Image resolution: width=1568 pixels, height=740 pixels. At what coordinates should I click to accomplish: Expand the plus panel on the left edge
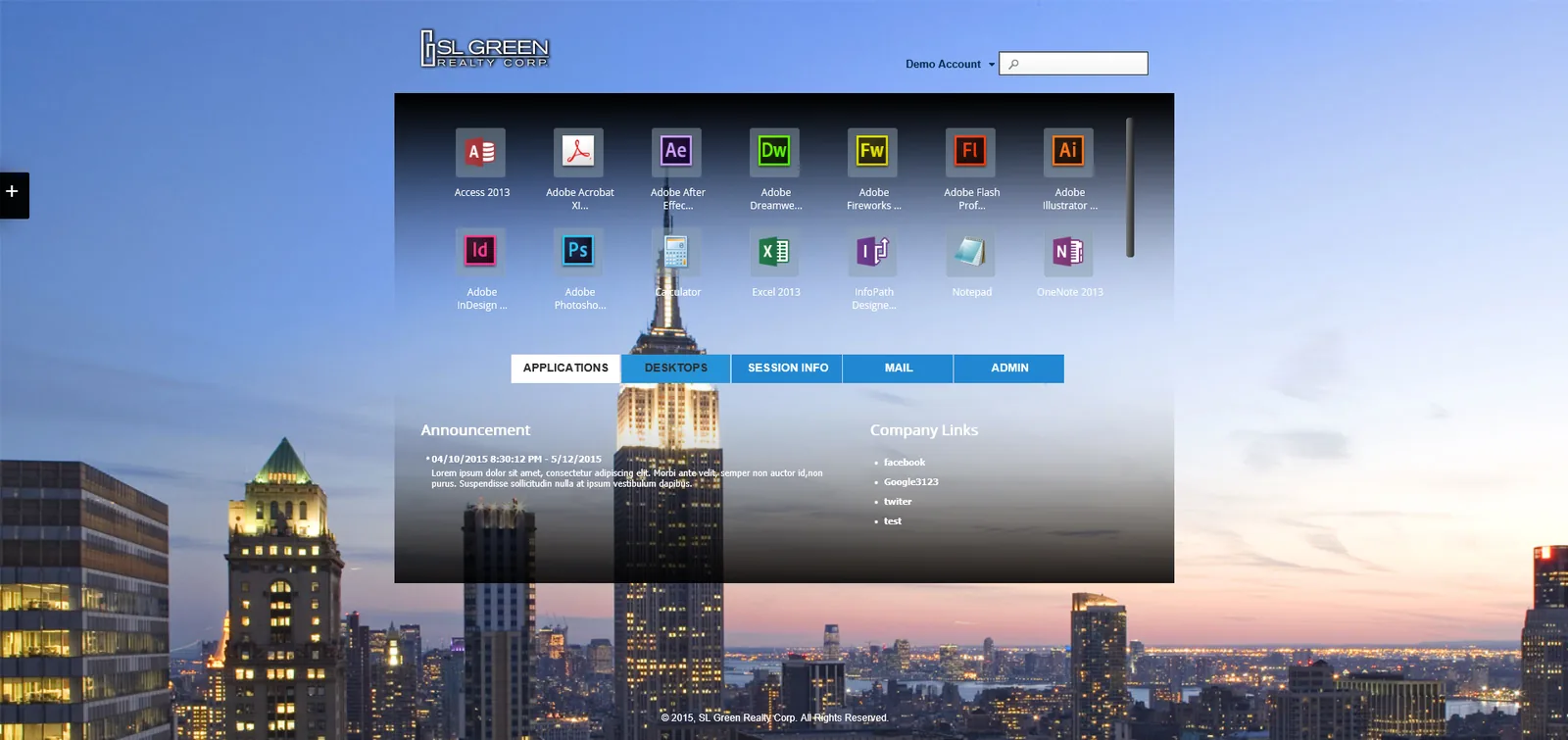[x=13, y=195]
